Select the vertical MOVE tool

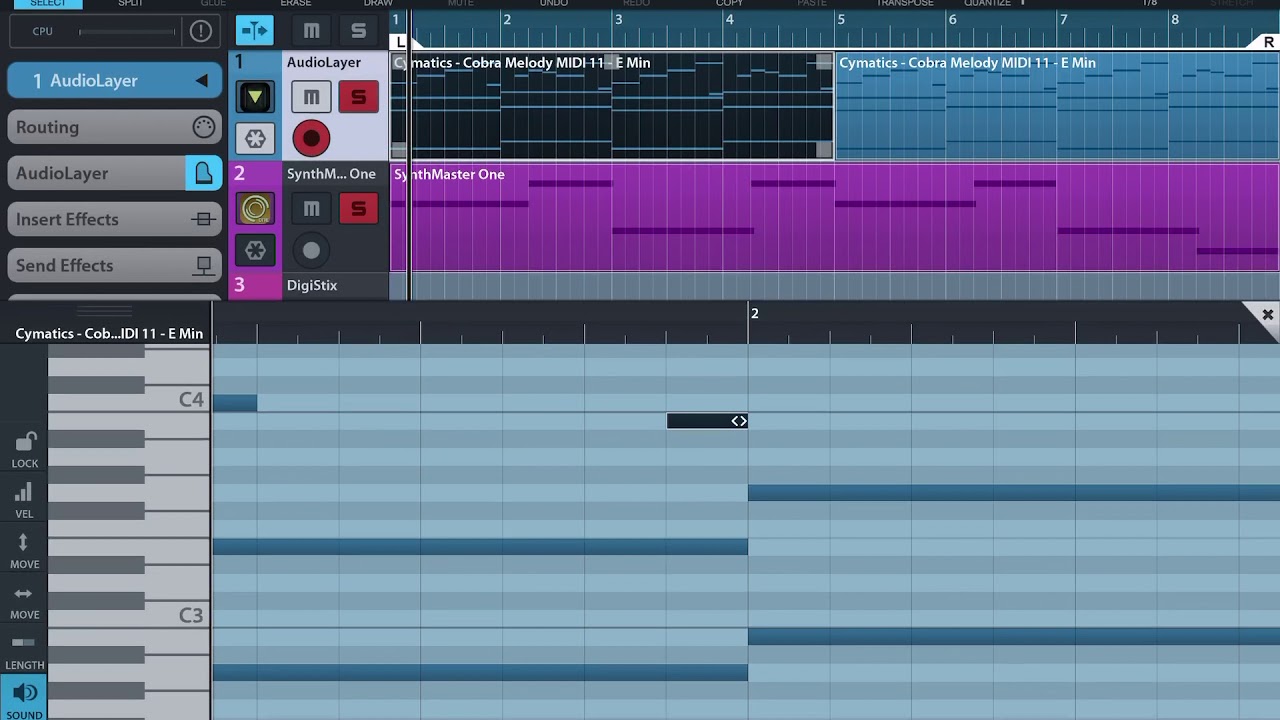pos(24,549)
